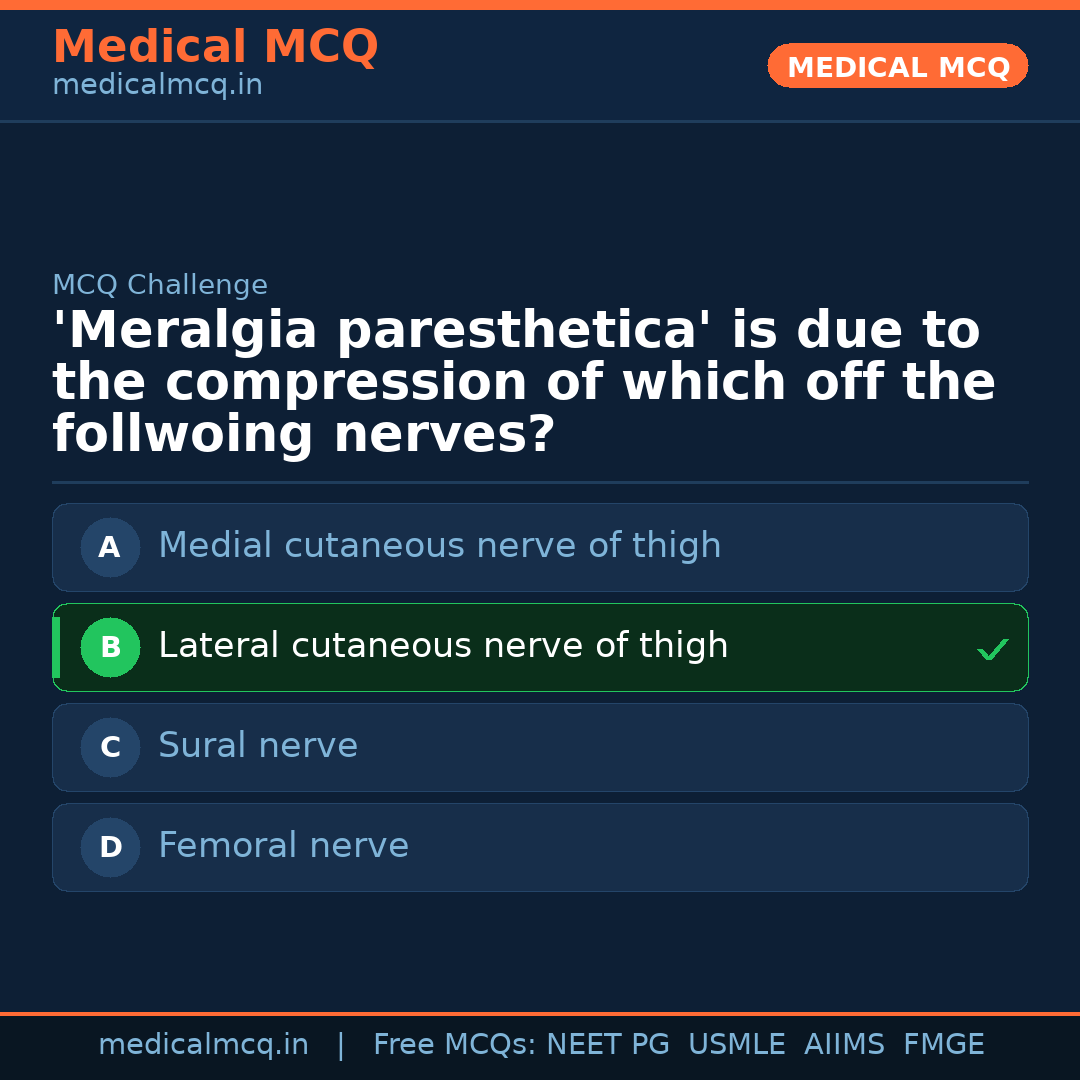Click the circular D badge icon
1080x1080 pixels.
tap(110, 847)
